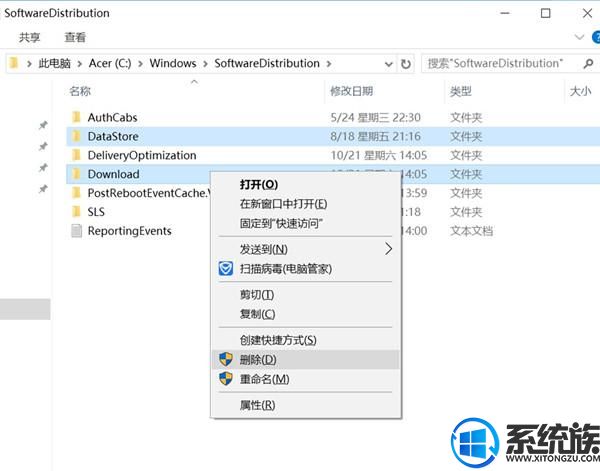
Task: Expand the 发送到(N) submenu arrow
Action: [x=388, y=249]
